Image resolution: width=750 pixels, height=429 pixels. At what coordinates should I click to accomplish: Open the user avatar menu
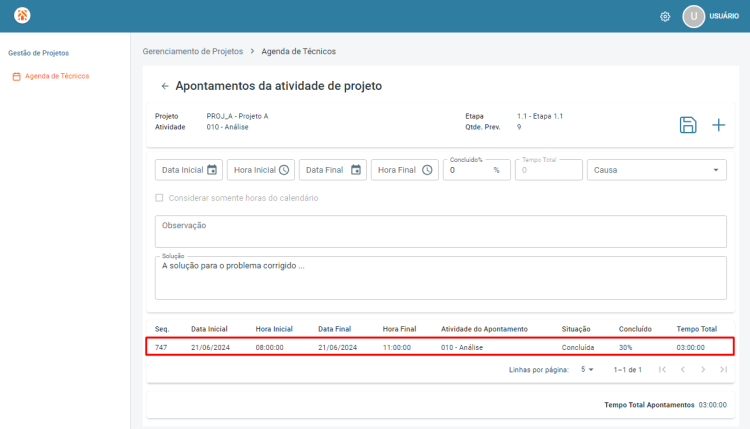coord(693,16)
